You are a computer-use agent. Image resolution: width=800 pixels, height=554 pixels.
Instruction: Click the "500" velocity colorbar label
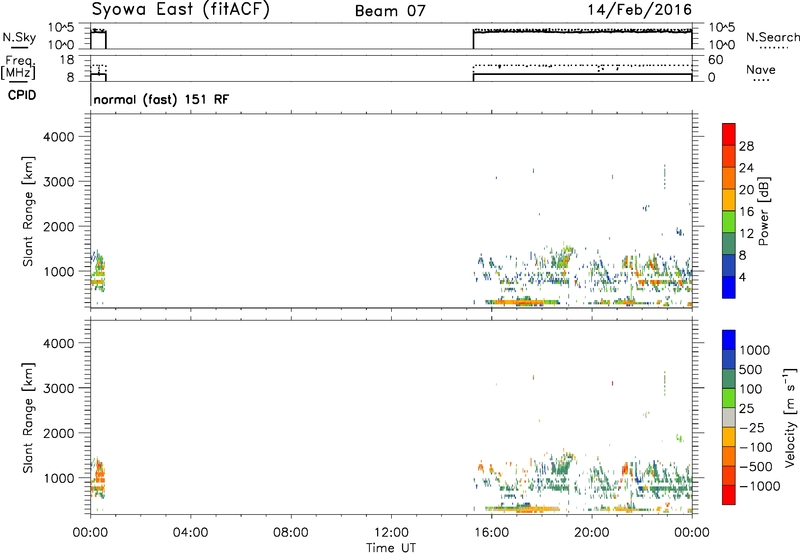(751, 370)
